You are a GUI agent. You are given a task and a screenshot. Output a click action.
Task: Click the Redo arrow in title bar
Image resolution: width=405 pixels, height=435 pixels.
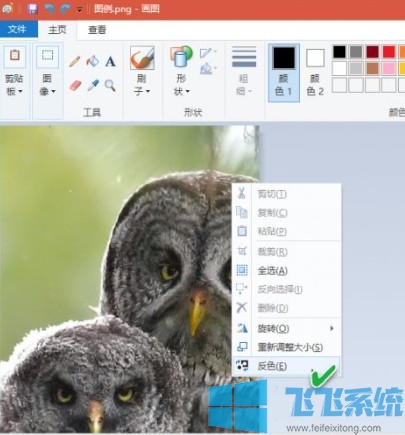[x=65, y=9]
